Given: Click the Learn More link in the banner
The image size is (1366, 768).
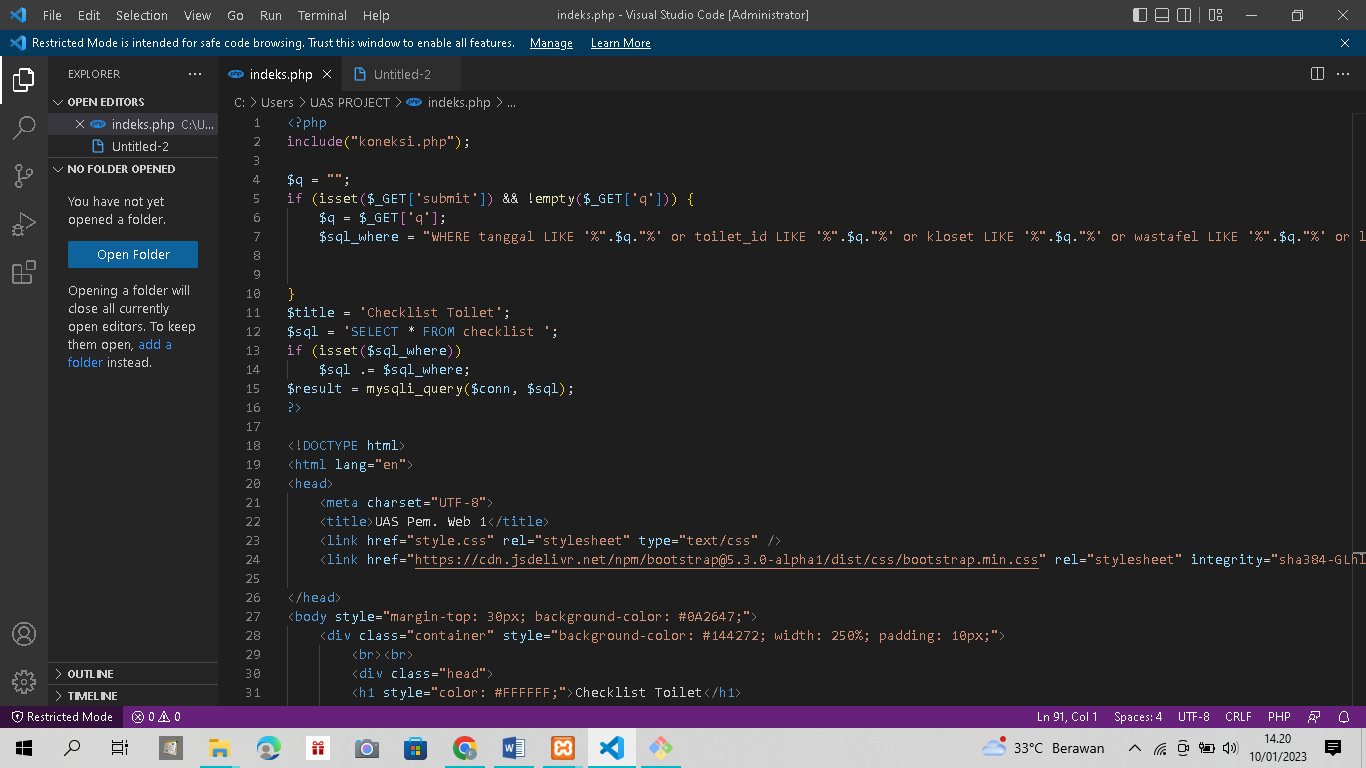Looking at the screenshot, I should click(x=619, y=43).
